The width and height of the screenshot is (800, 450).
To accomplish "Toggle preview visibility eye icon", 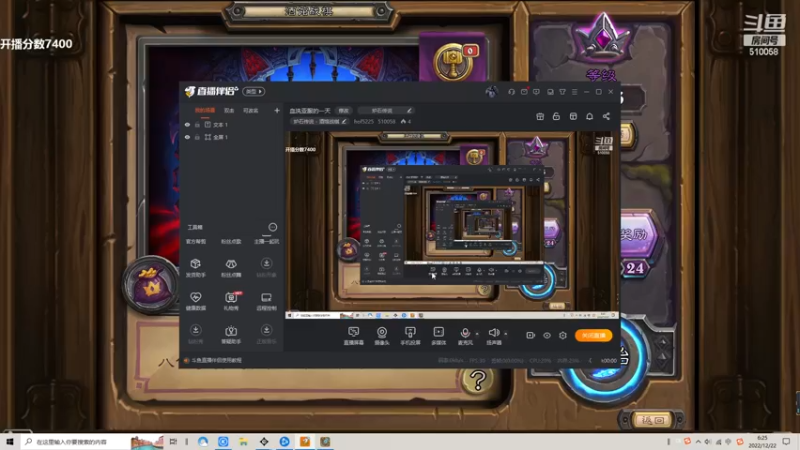I will tap(546, 335).
